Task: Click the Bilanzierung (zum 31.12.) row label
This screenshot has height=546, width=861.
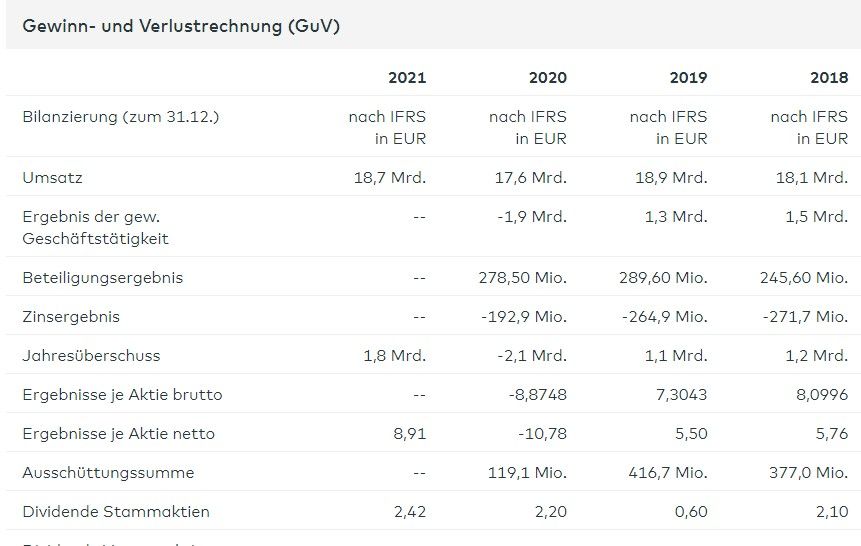Action: (121, 117)
